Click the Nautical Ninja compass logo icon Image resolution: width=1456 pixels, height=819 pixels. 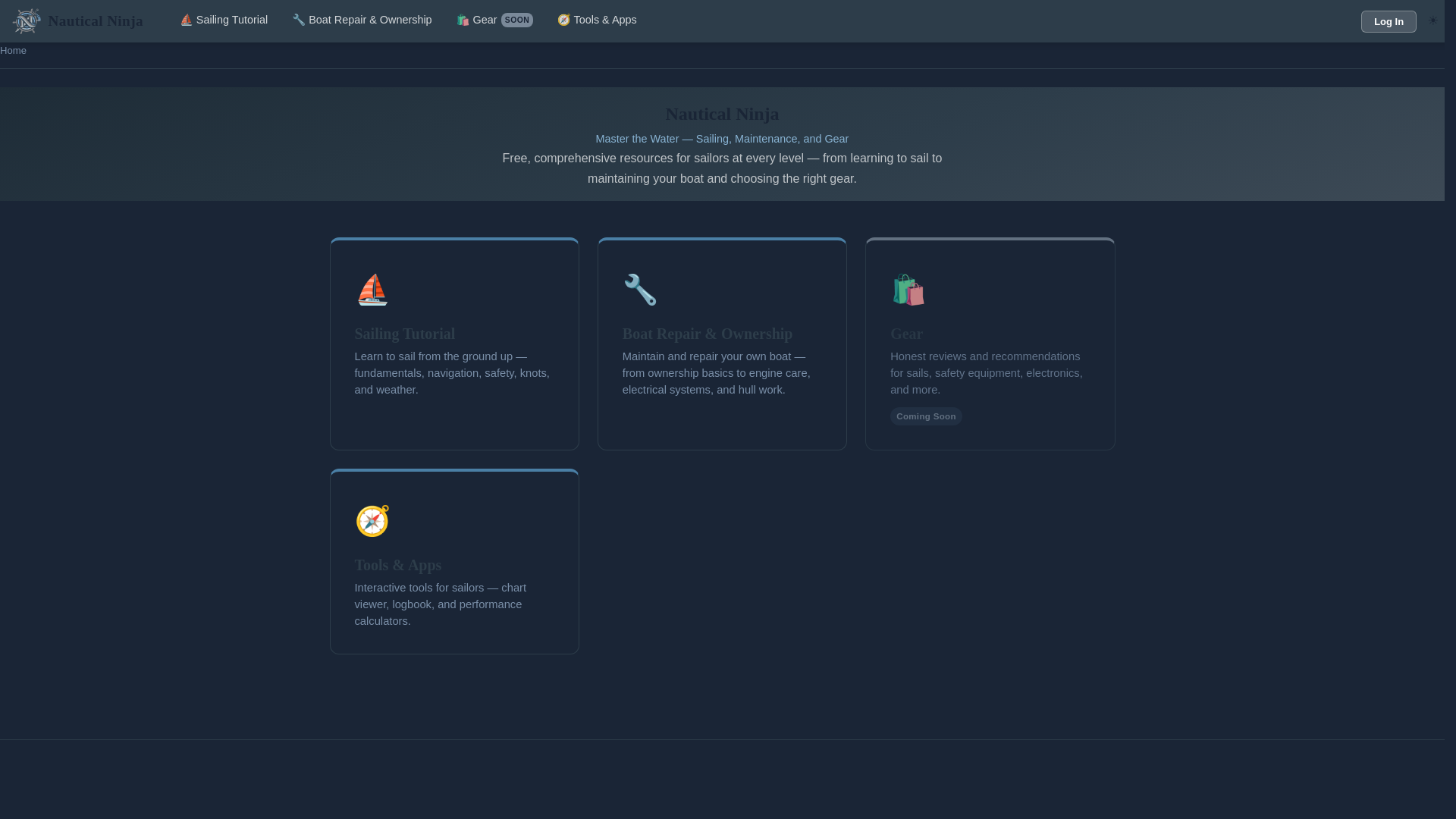tap(27, 21)
